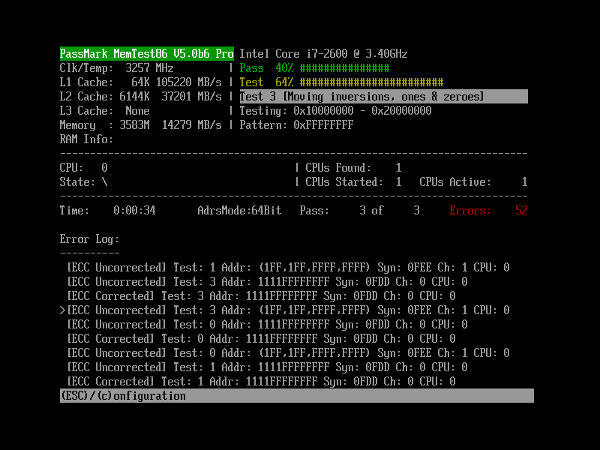
Task: Click the Intel Core i7-2600 CPU label
Action: tap(324, 53)
